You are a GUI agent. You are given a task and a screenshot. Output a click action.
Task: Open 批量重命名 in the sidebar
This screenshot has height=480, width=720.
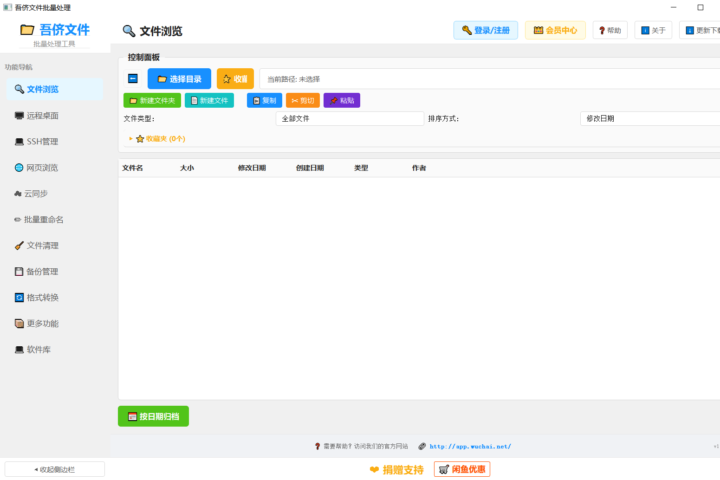click(x=55, y=220)
